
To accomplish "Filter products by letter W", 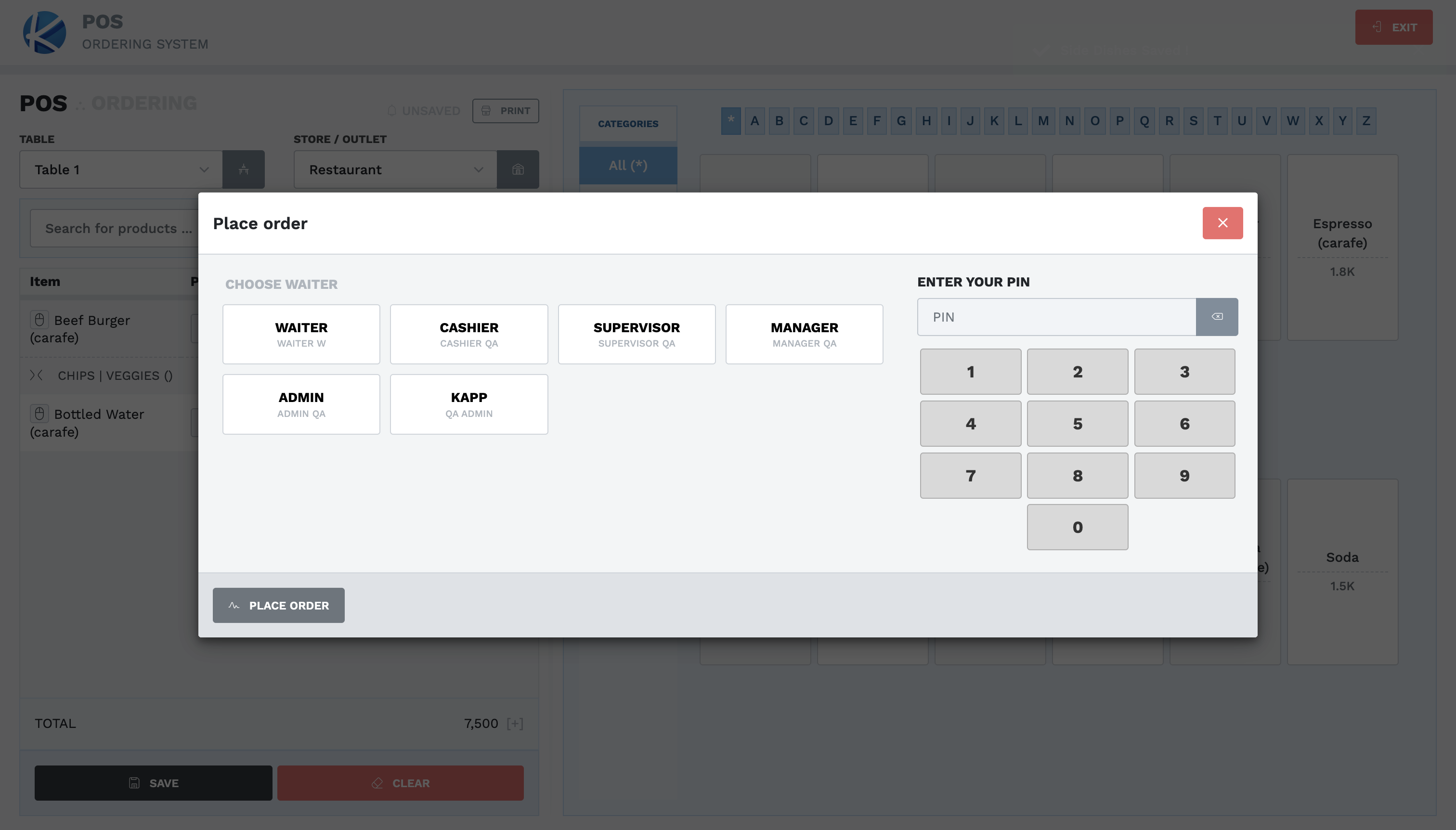I will click(x=1292, y=121).
